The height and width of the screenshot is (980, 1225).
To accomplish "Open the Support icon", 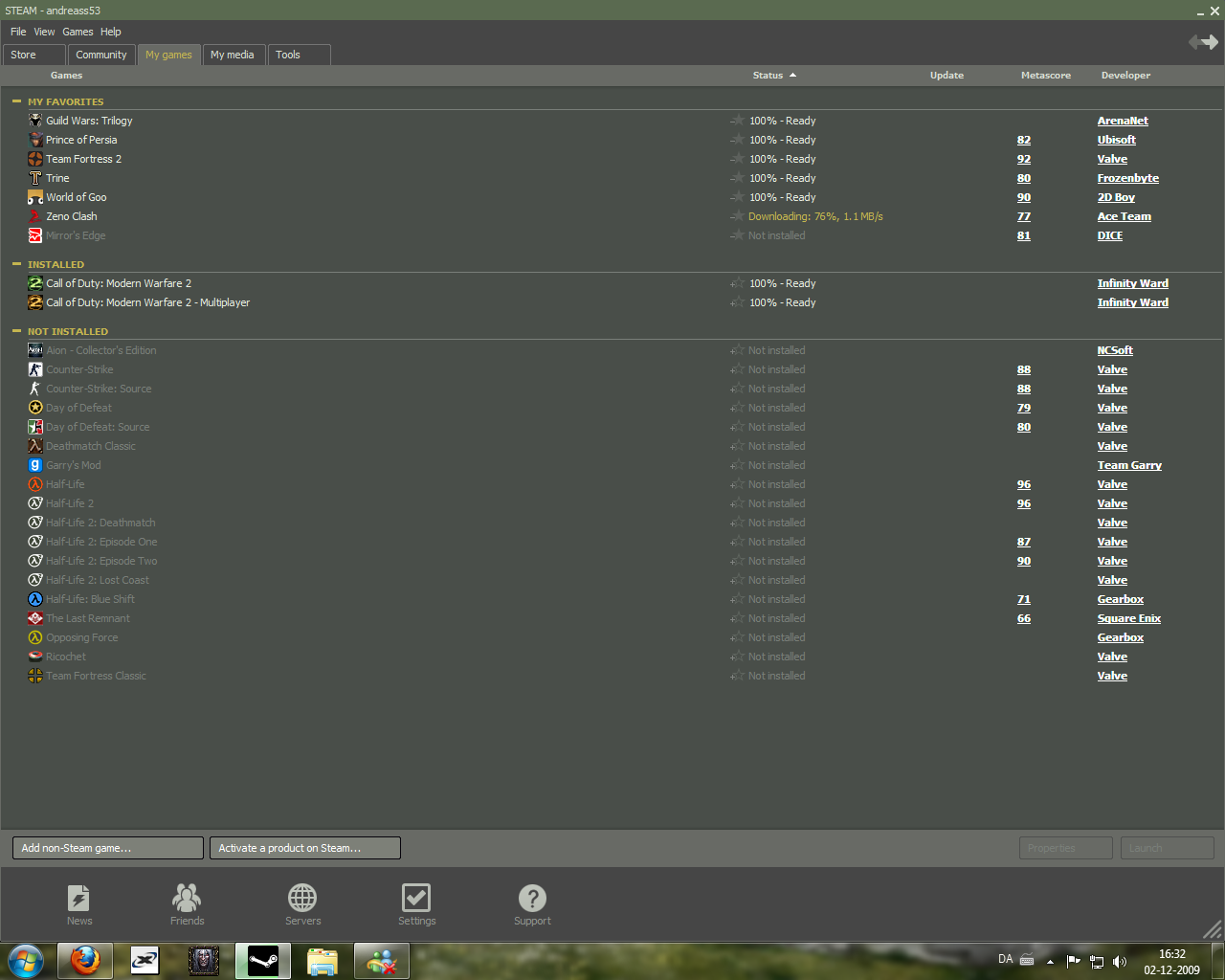I will (532, 898).
